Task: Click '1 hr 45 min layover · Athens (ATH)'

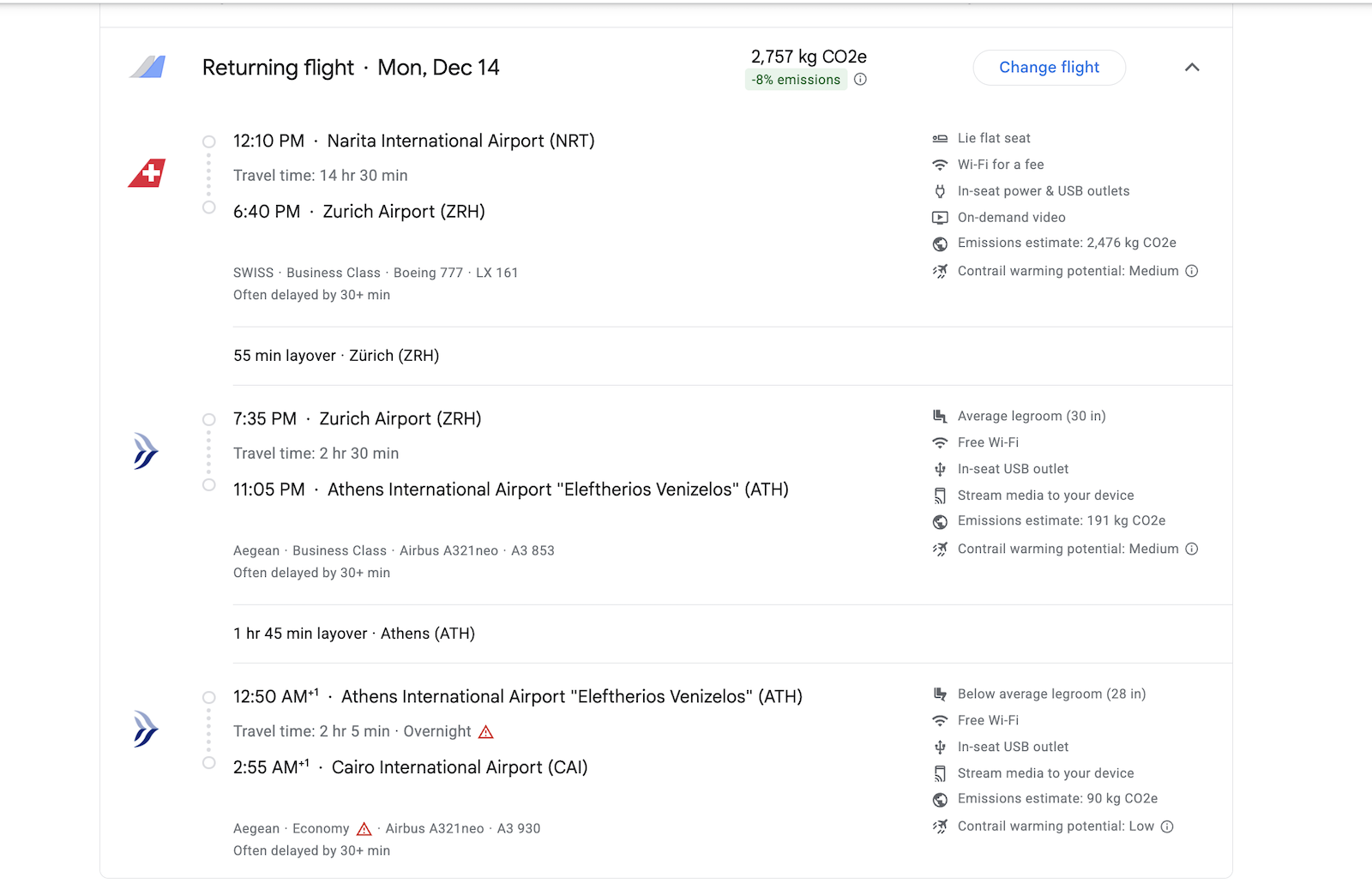Action: [354, 634]
